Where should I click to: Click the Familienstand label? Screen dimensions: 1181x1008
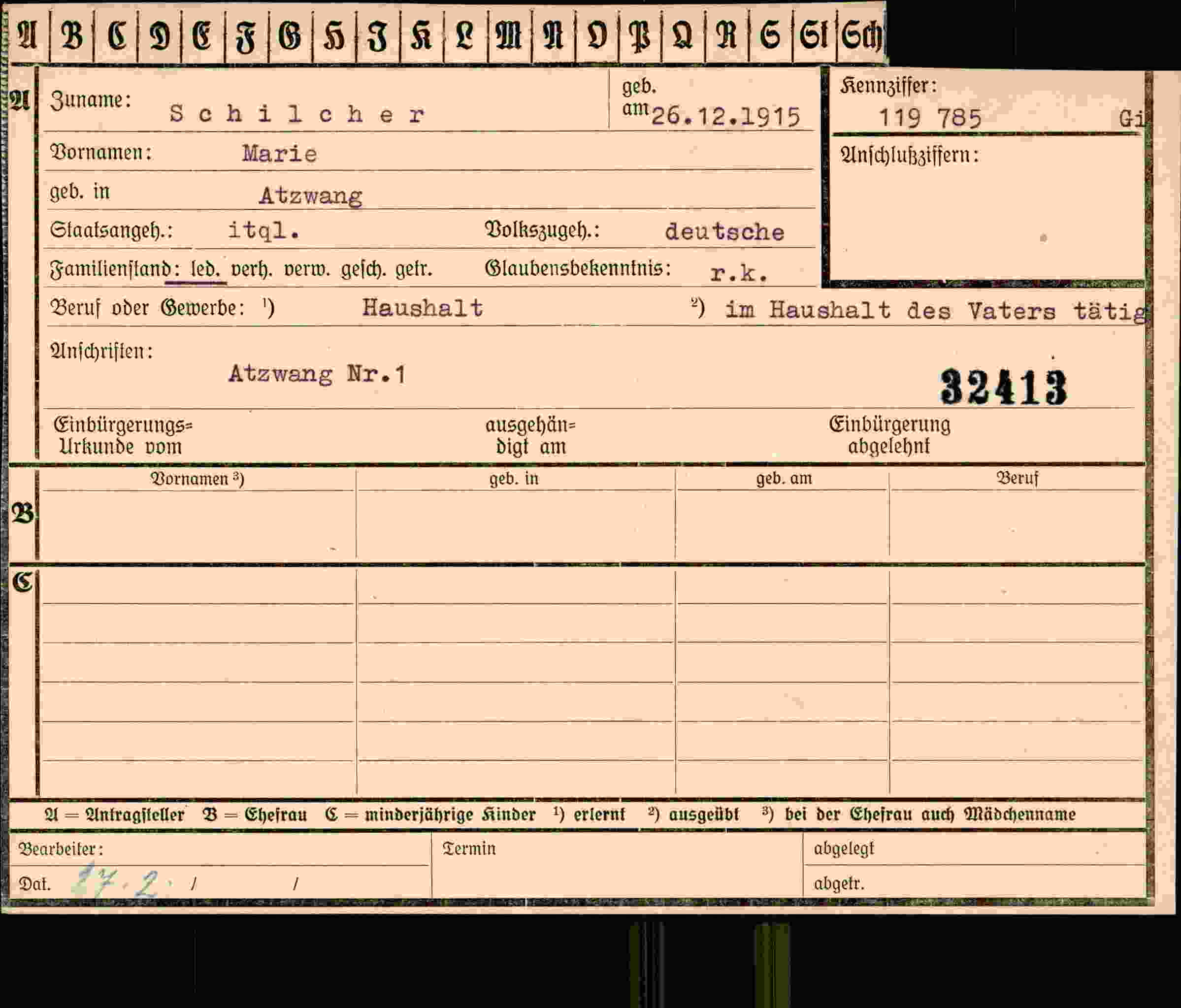[115, 269]
